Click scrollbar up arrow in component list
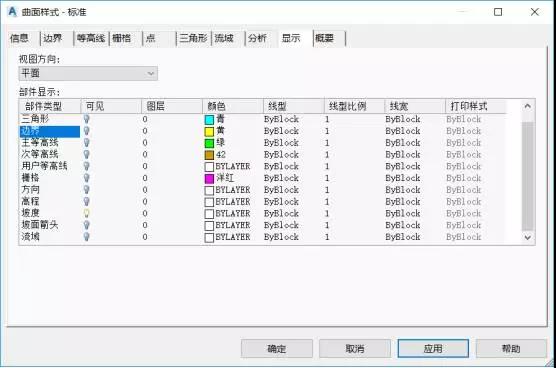Screen dimensions: 556x368 (x=528, y=106)
